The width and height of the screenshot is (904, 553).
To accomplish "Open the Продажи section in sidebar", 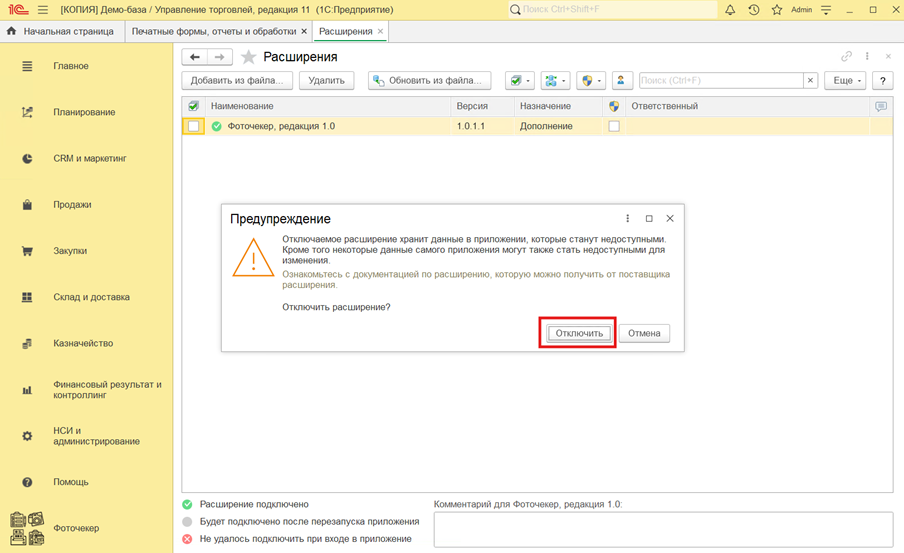I will 72,205.
